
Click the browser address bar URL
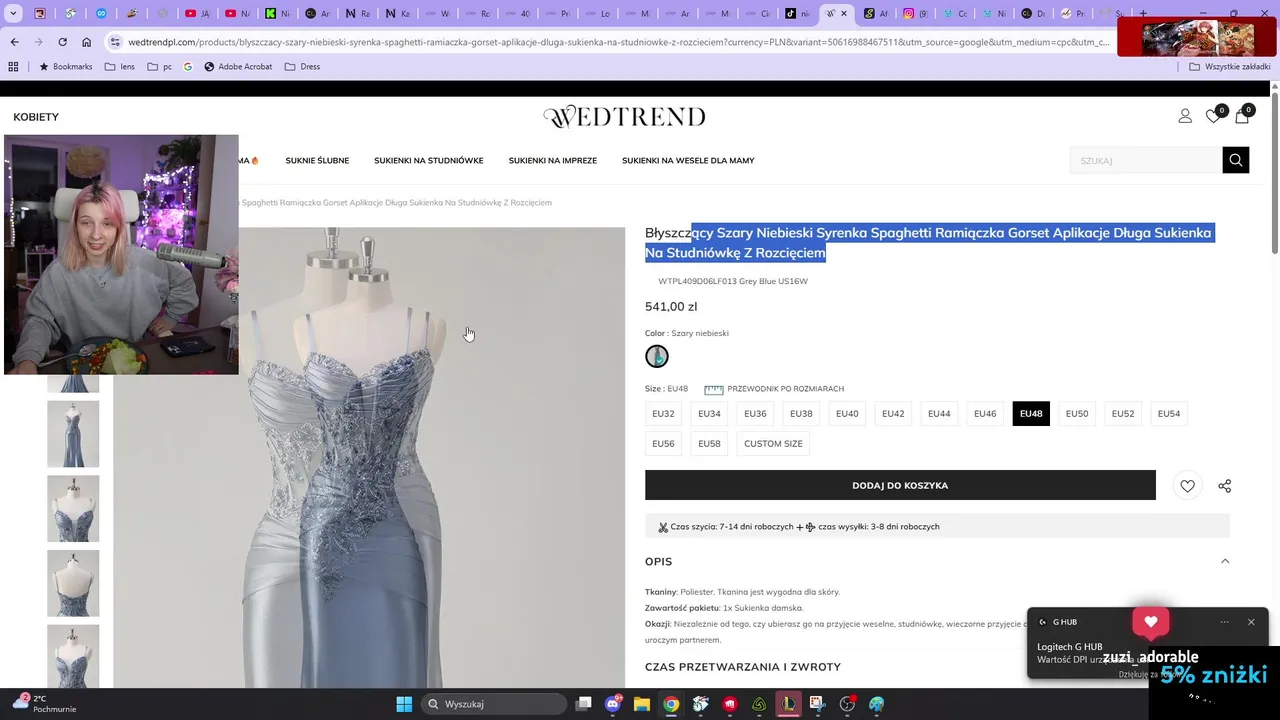pos(619,42)
